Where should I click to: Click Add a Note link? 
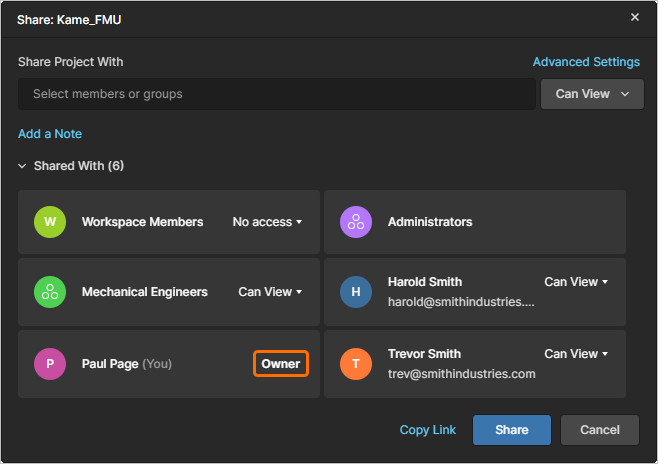click(x=50, y=133)
